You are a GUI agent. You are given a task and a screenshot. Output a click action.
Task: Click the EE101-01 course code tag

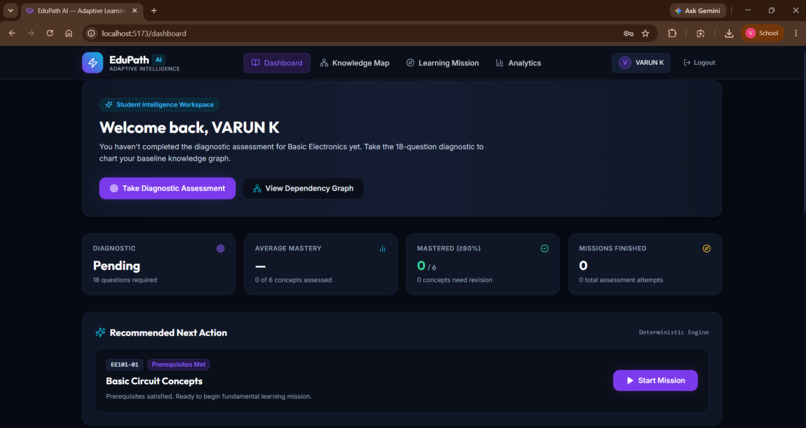click(x=124, y=364)
